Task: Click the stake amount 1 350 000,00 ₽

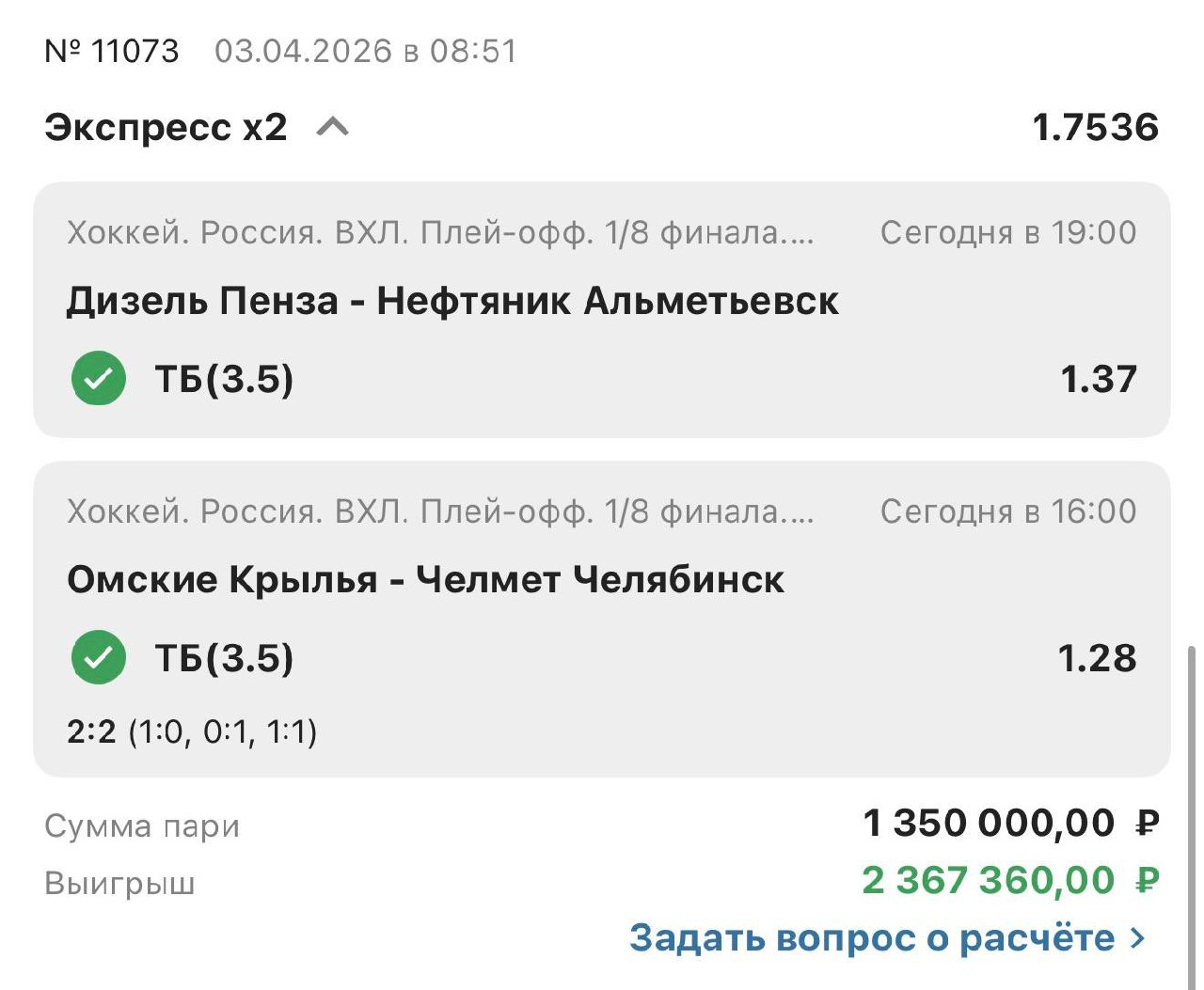Action: 1010,824
